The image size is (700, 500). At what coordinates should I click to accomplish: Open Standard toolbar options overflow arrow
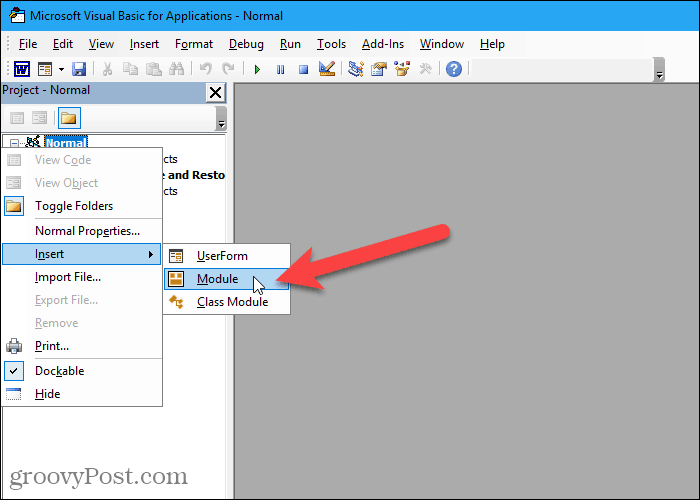click(659, 70)
